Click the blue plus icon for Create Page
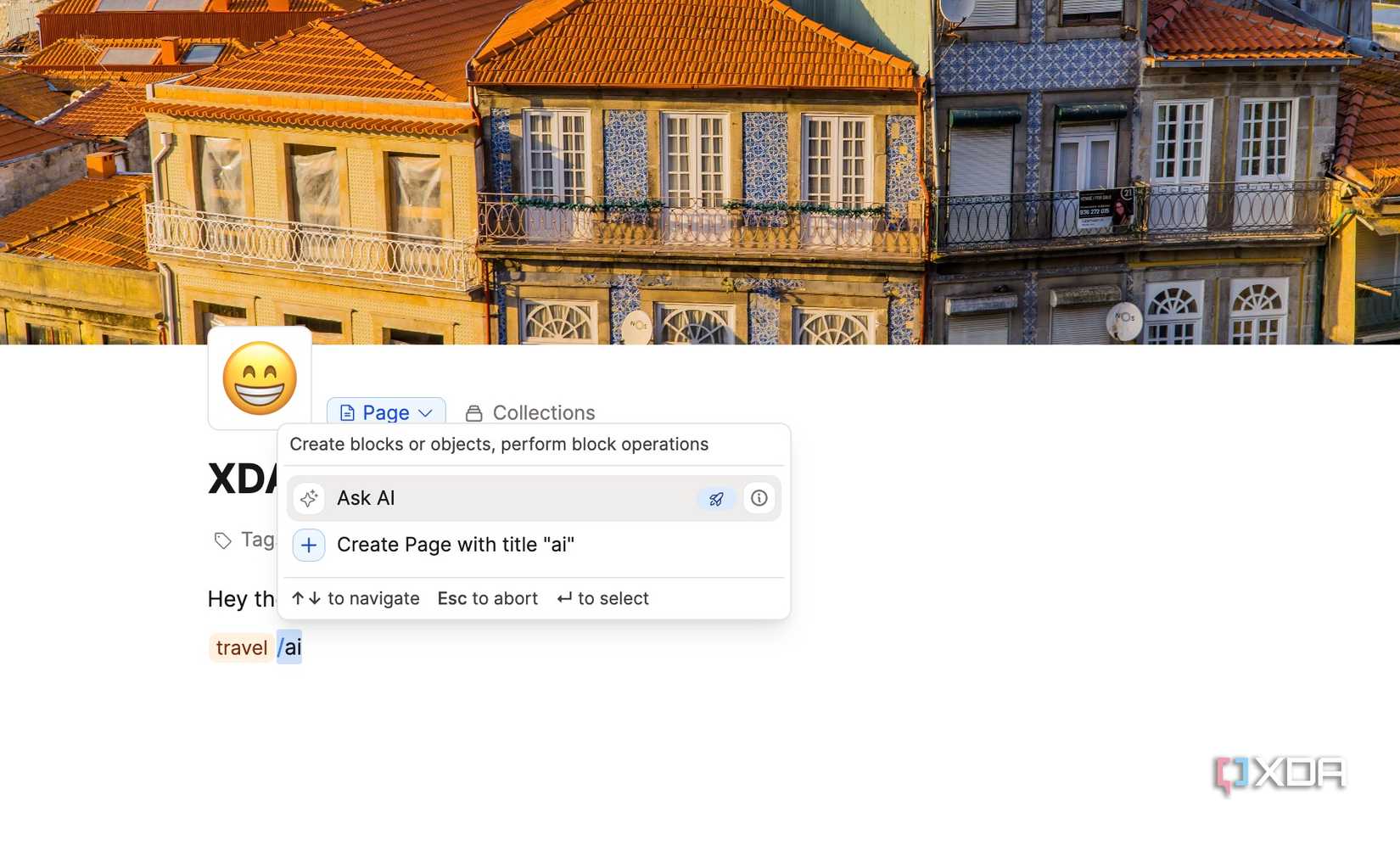The image size is (1400, 851). tap(309, 545)
